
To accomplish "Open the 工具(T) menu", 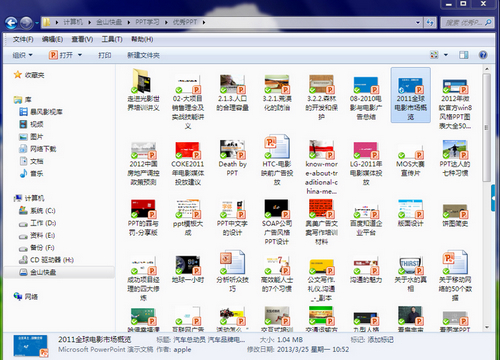I will [x=112, y=39].
